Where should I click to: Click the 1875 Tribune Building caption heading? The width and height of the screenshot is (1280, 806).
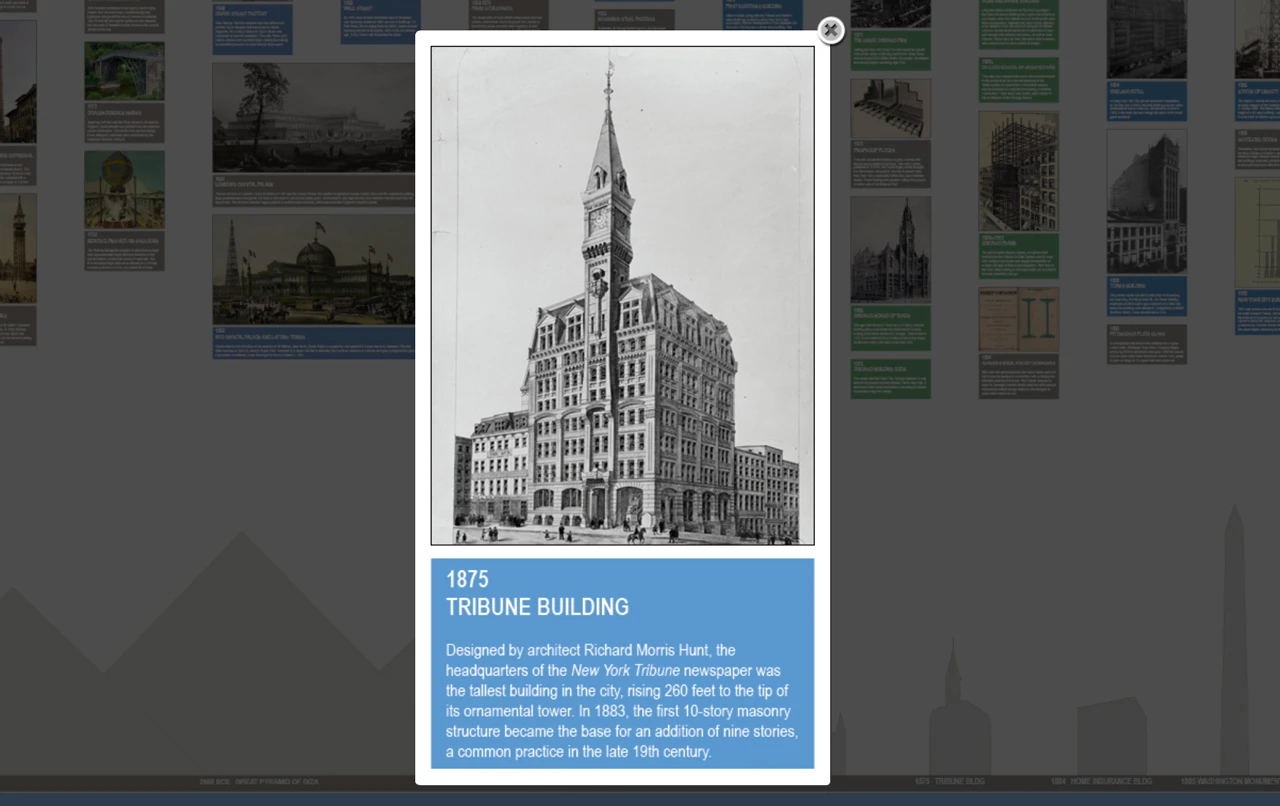coord(537,594)
